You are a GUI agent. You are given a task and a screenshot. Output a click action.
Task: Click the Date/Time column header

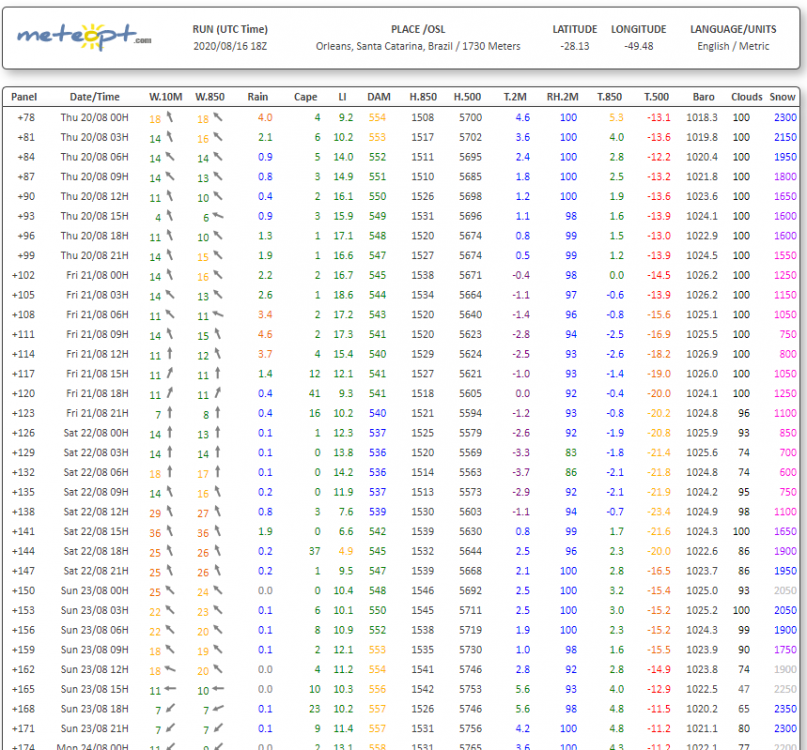[x=95, y=97]
